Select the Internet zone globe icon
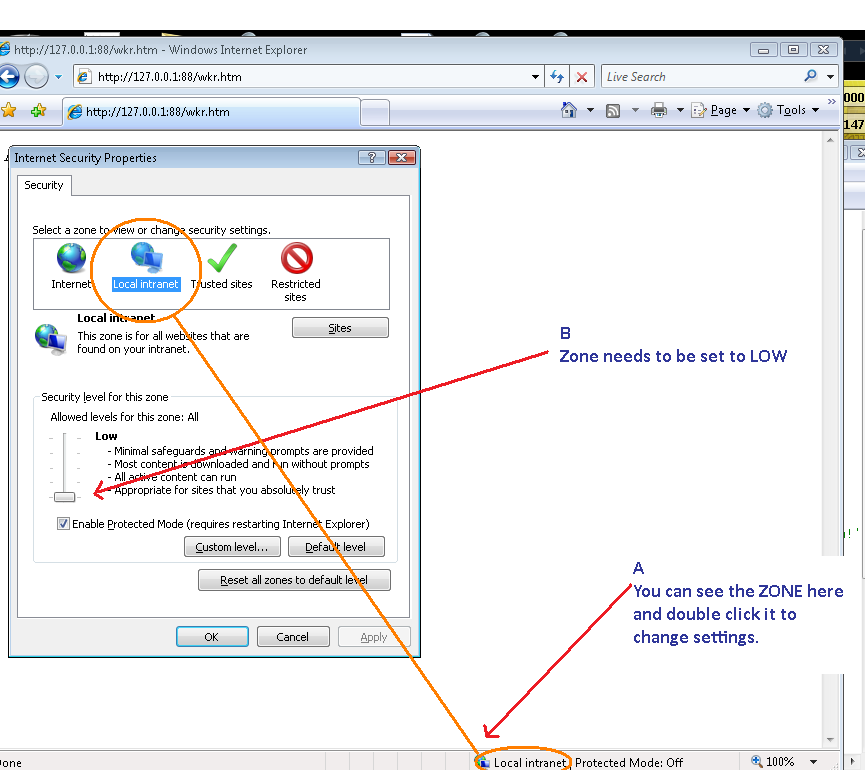This screenshot has width=865, height=770. pyautogui.click(x=72, y=259)
